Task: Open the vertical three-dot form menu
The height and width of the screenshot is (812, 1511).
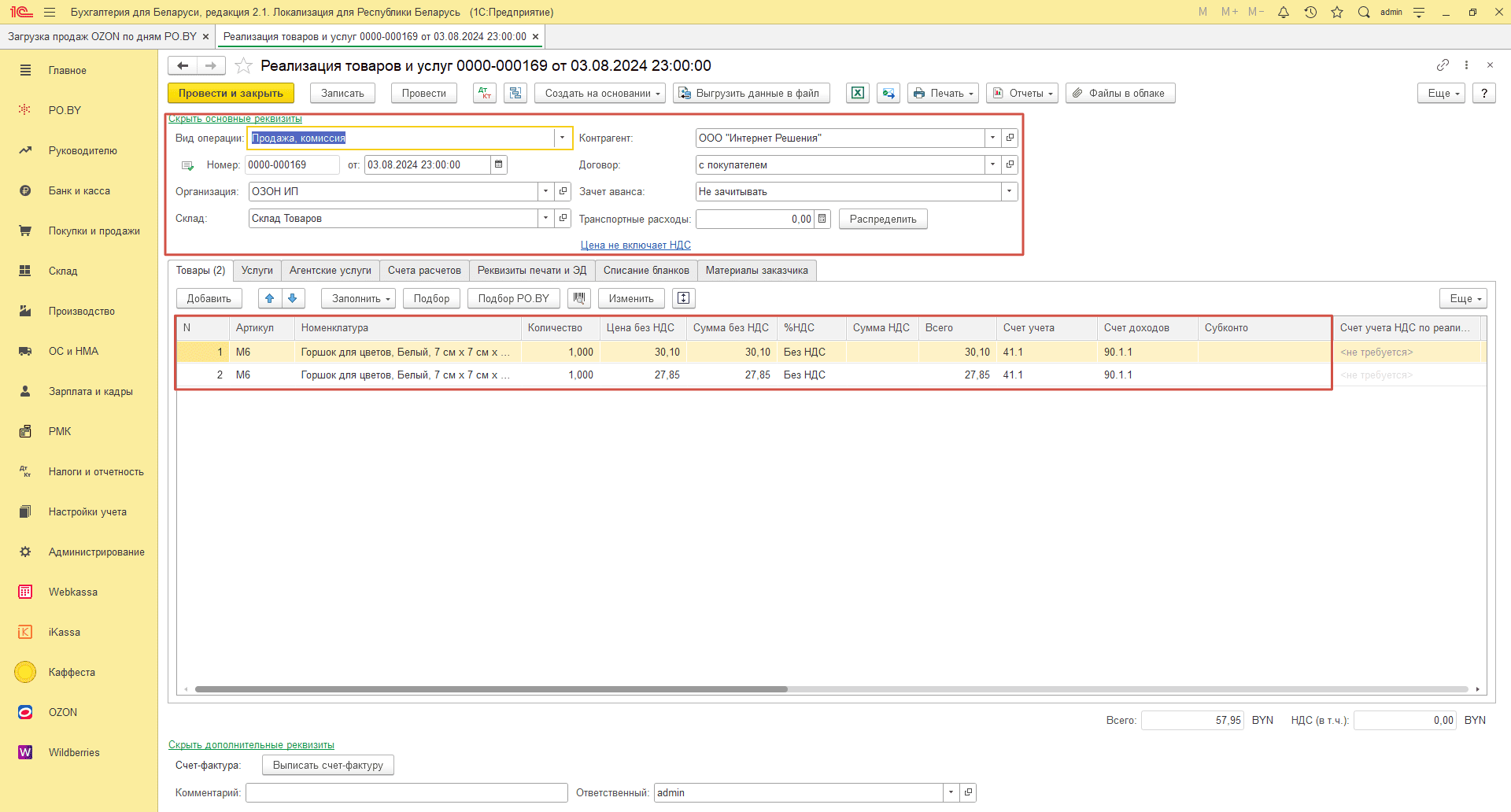Action: pyautogui.click(x=1466, y=65)
